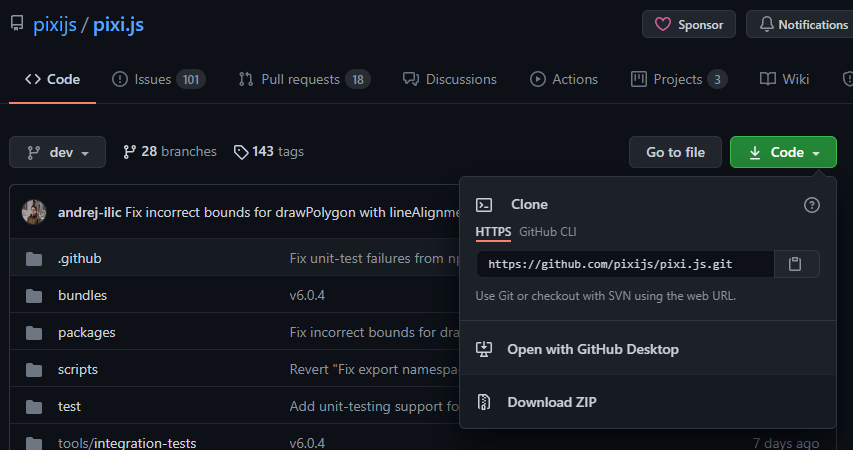The height and width of the screenshot is (450, 853).
Task: Click the branch icon in dev selector
Action: click(x=34, y=153)
